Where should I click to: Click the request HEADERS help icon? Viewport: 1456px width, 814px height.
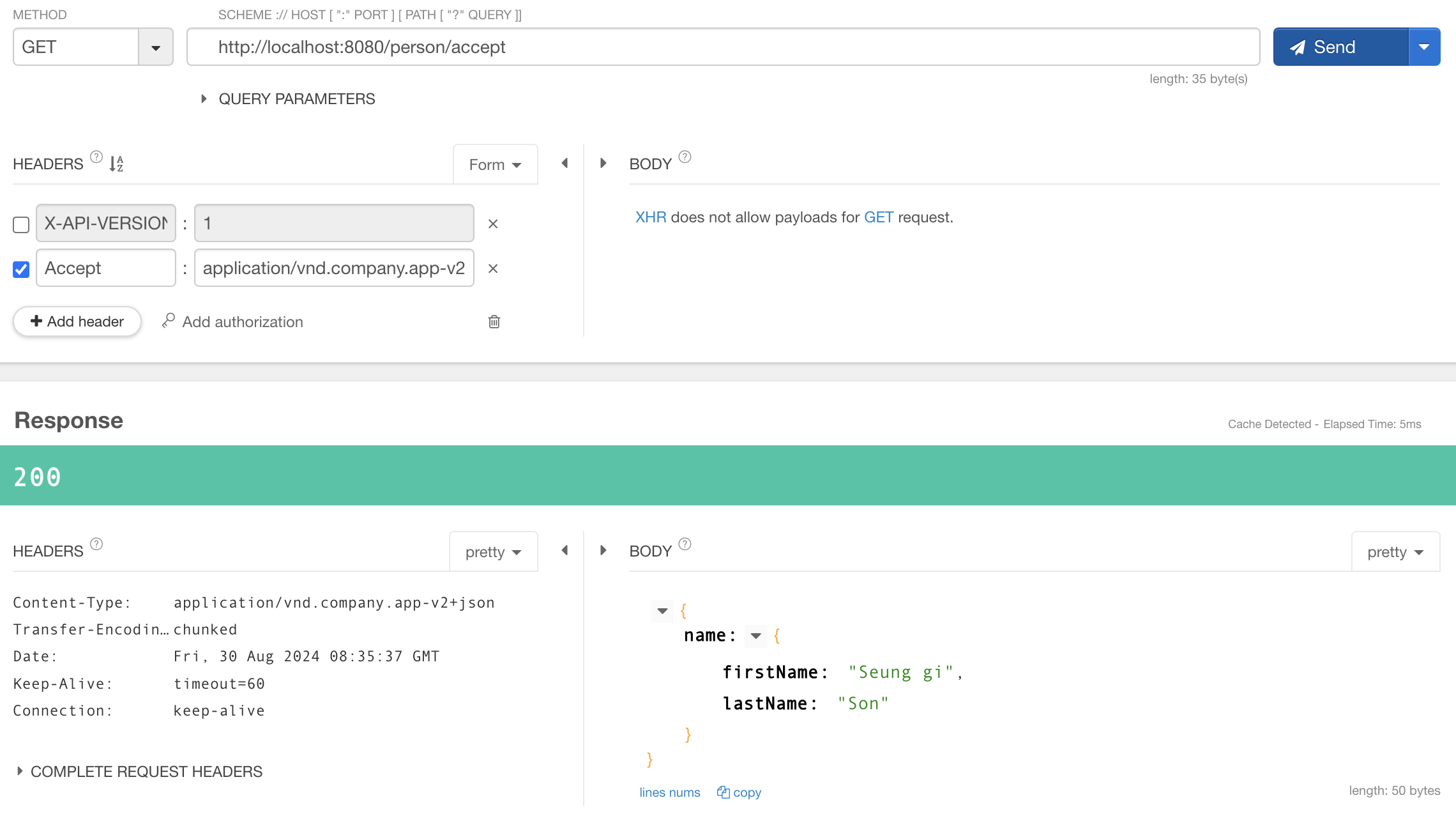(96, 157)
